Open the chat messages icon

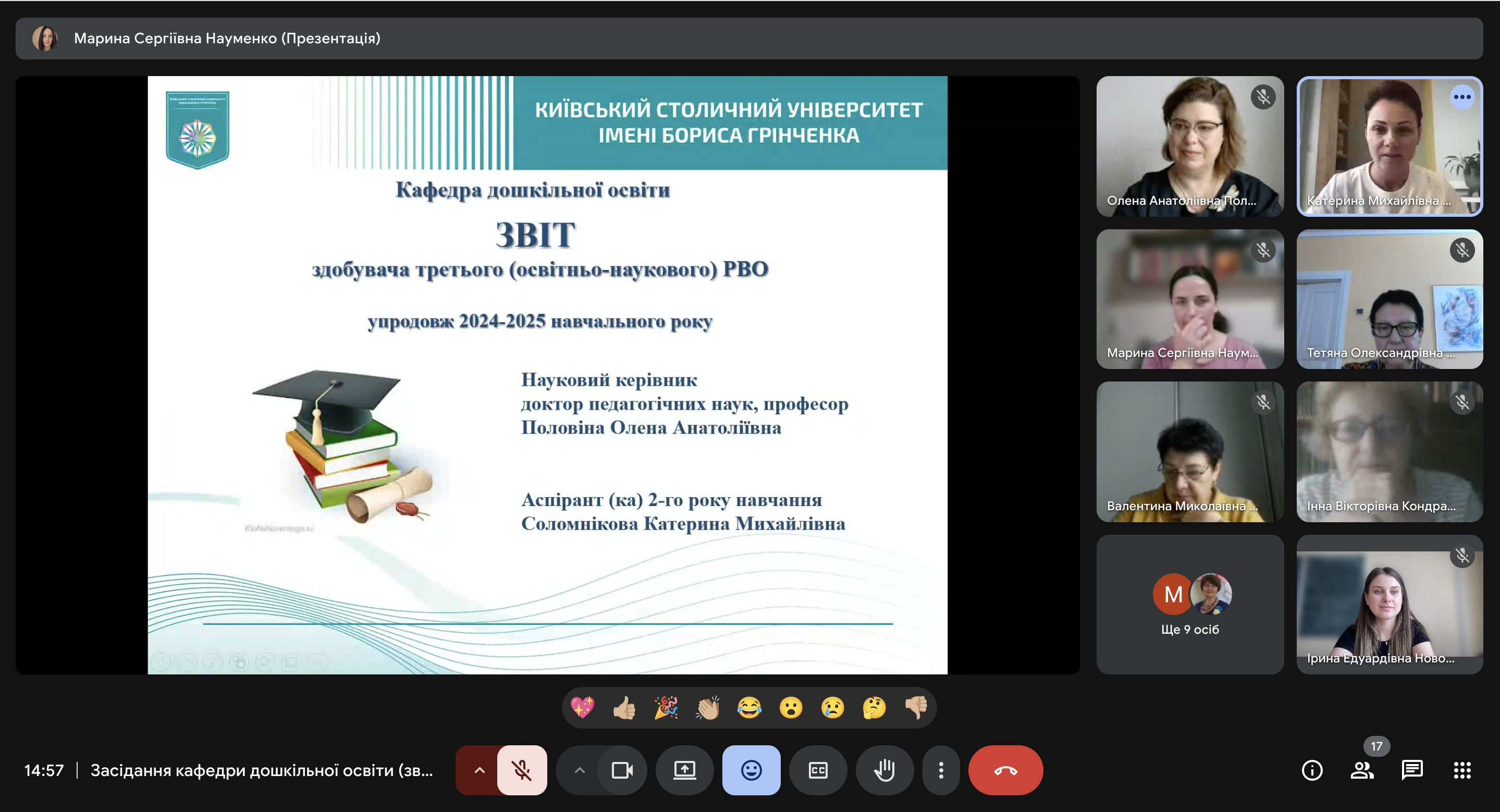click(x=1411, y=770)
